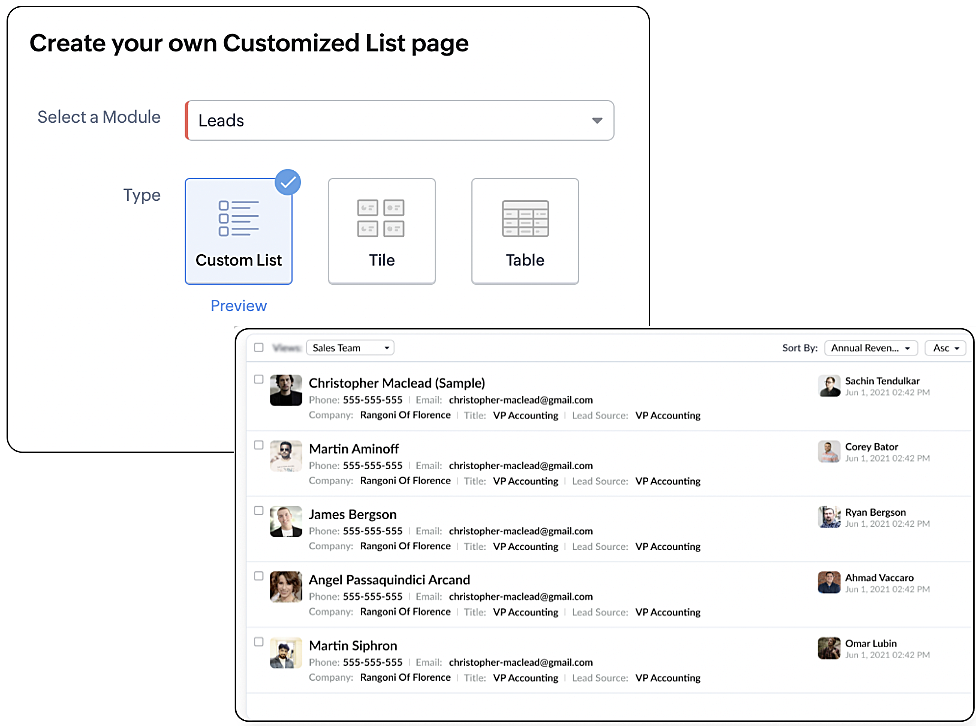Tick the select-all checkbox beside Views
This screenshot has width=980, height=728.
[259, 348]
